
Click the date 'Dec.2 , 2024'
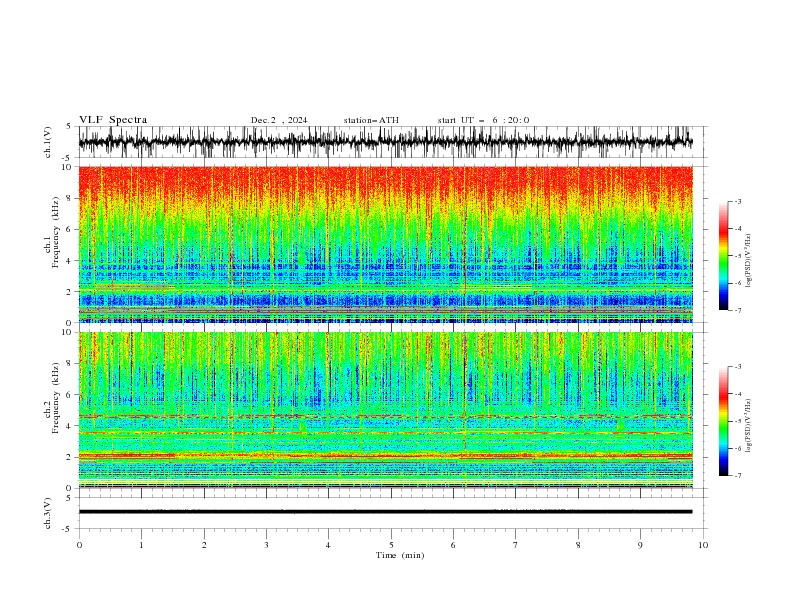point(279,120)
